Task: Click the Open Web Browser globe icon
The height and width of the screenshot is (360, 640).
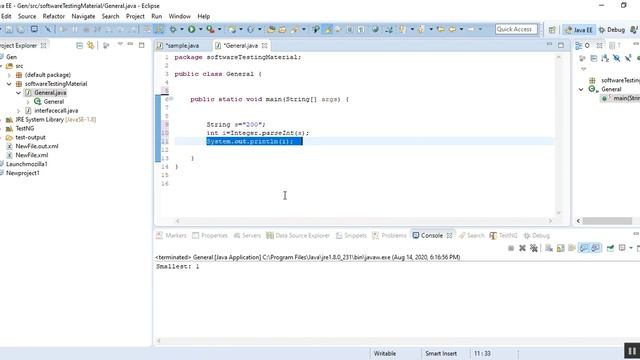Action: pyautogui.click(x=375, y=29)
